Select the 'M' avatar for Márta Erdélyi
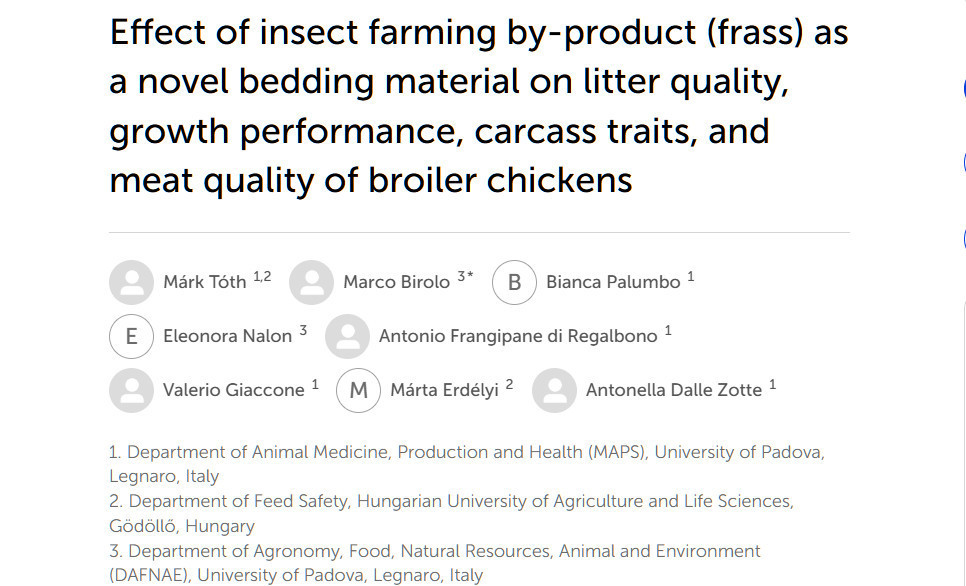Screen dimensions: 966x586 click(359, 390)
